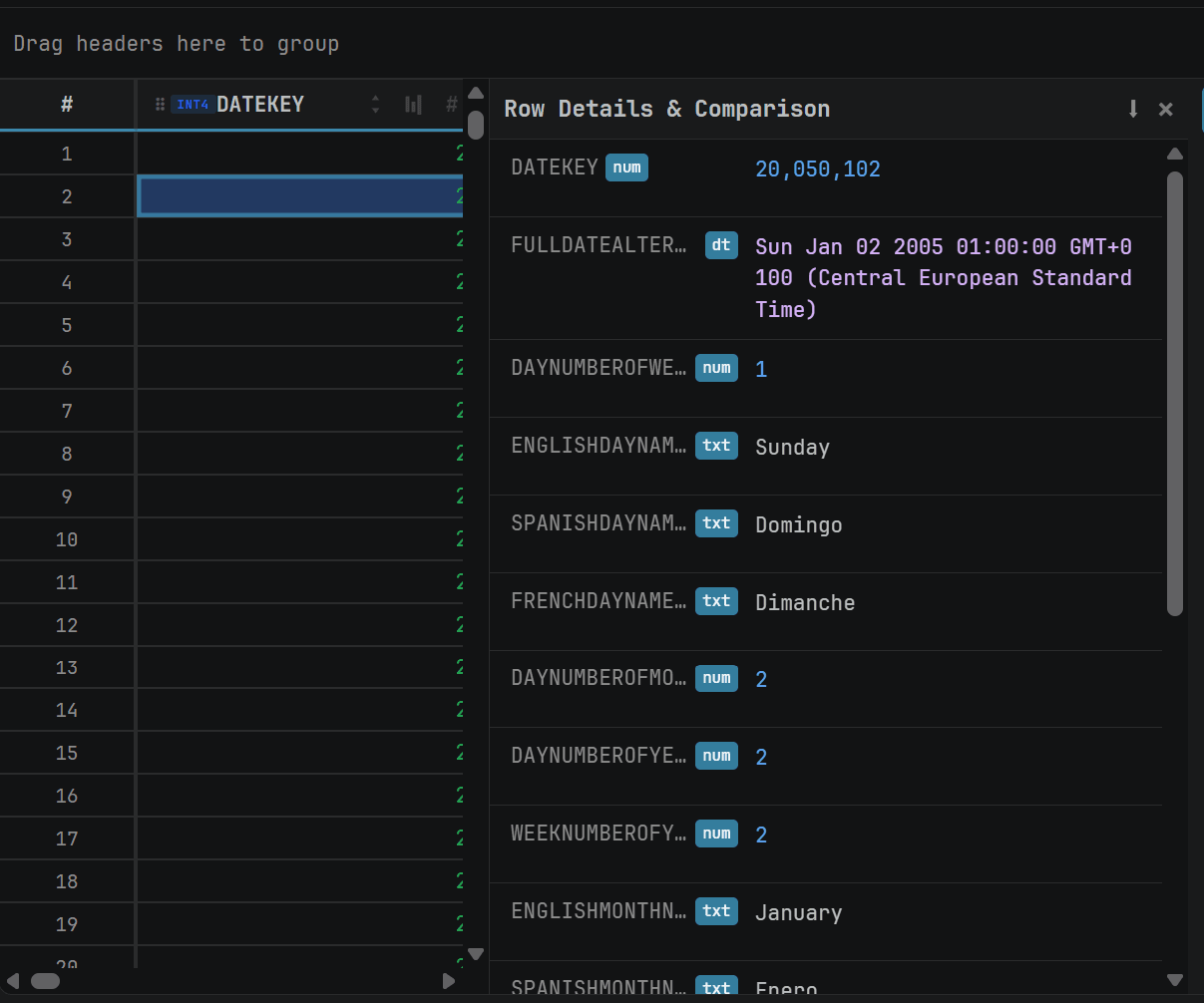Click the grid horizontal scrollbar right arrow
Viewport: 1204px width, 1003px height.
coord(448,981)
